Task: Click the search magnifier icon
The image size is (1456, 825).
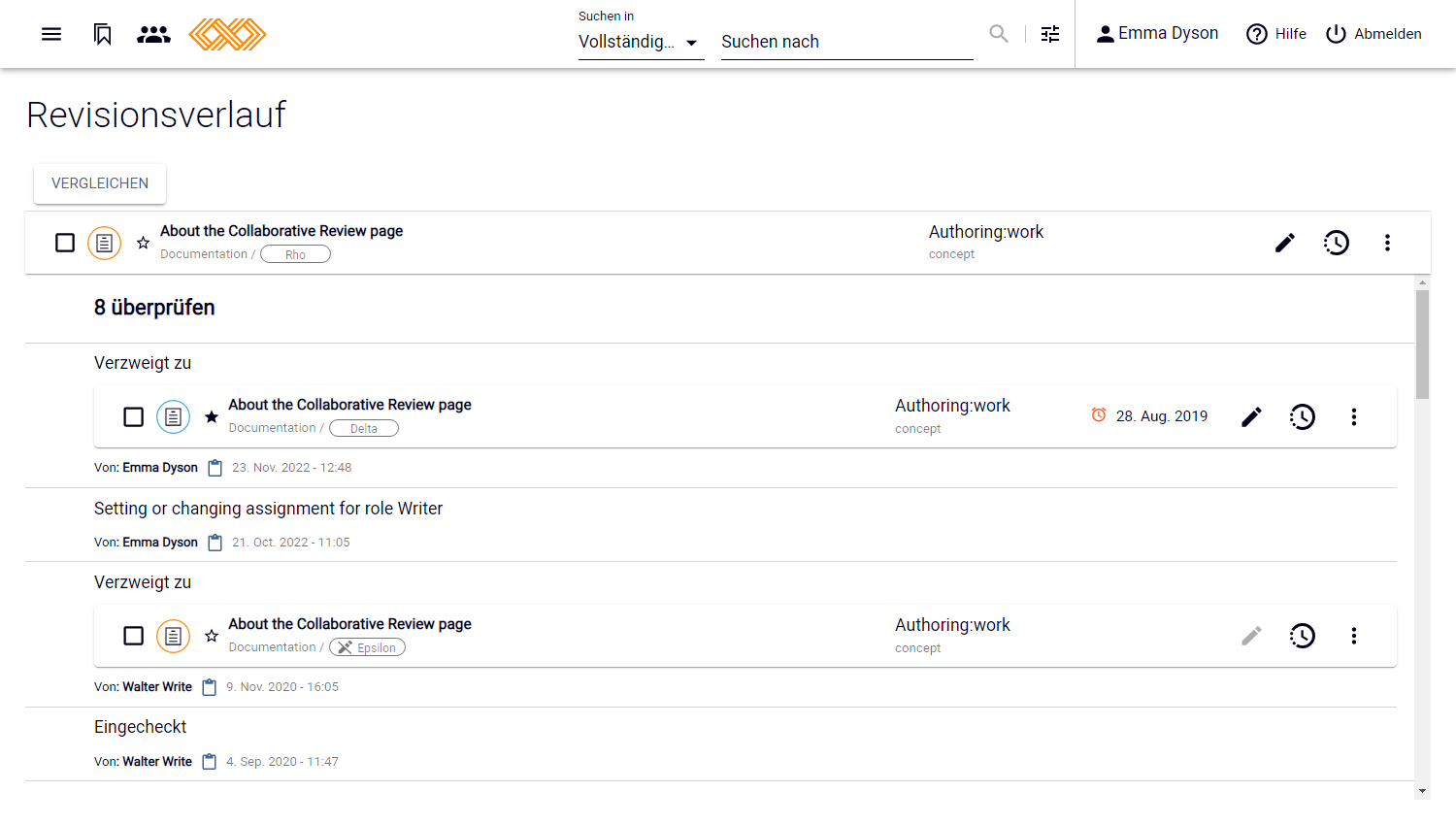Action: point(999,34)
